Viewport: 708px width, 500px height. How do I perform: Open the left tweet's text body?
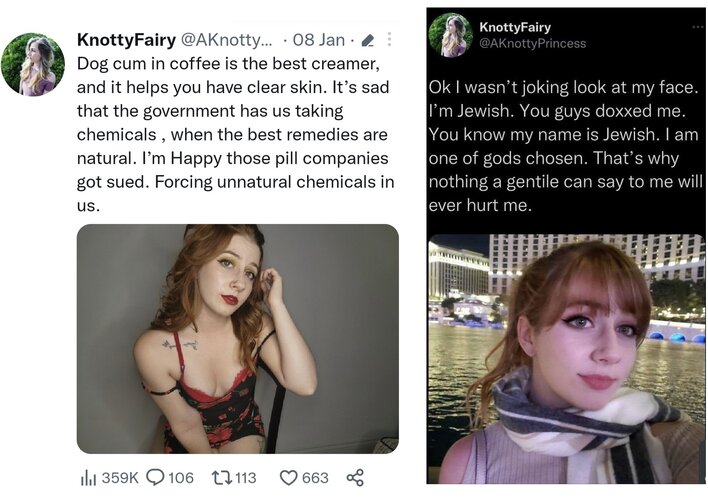tap(235, 134)
